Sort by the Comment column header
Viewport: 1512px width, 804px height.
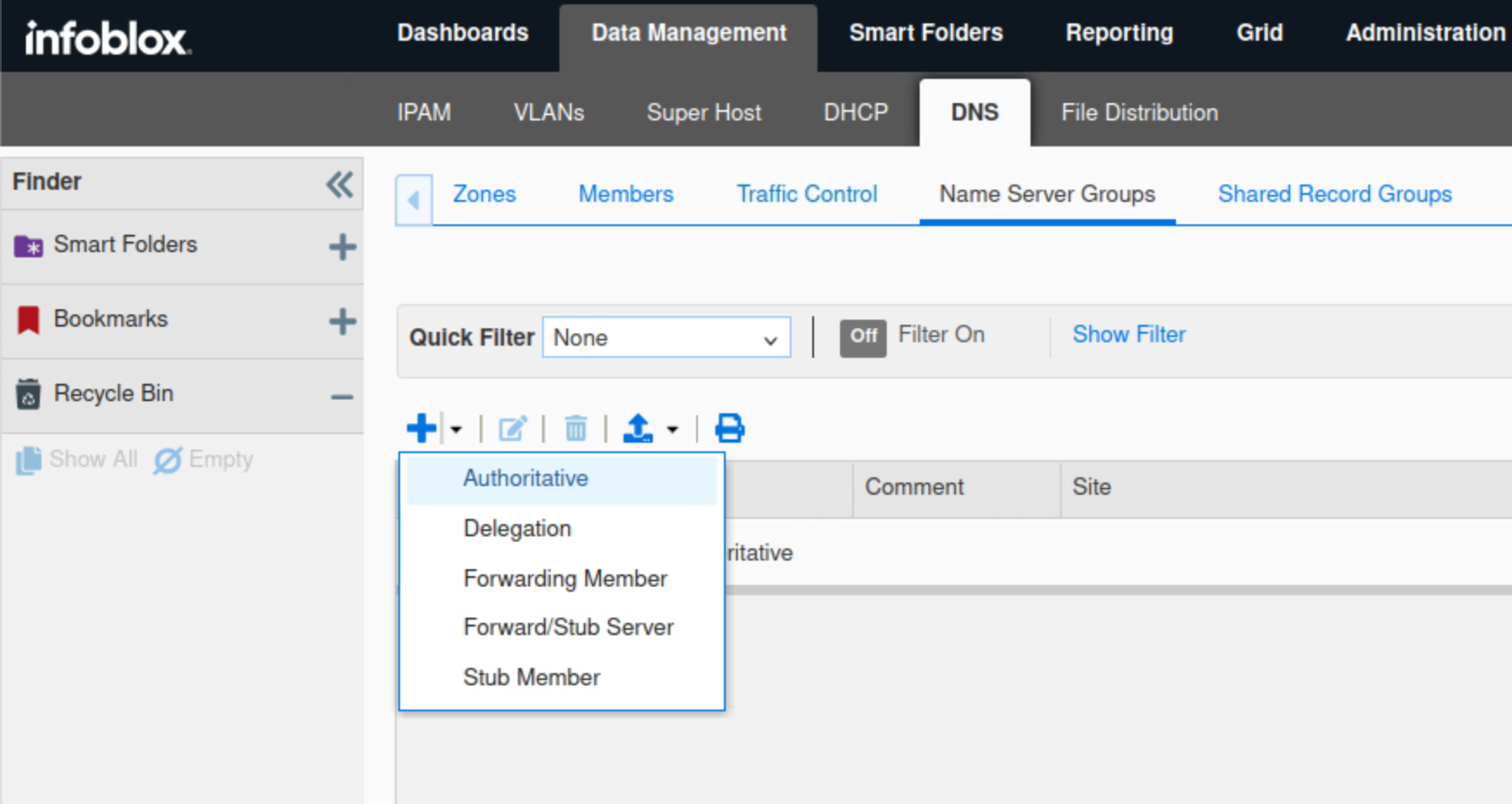point(914,487)
